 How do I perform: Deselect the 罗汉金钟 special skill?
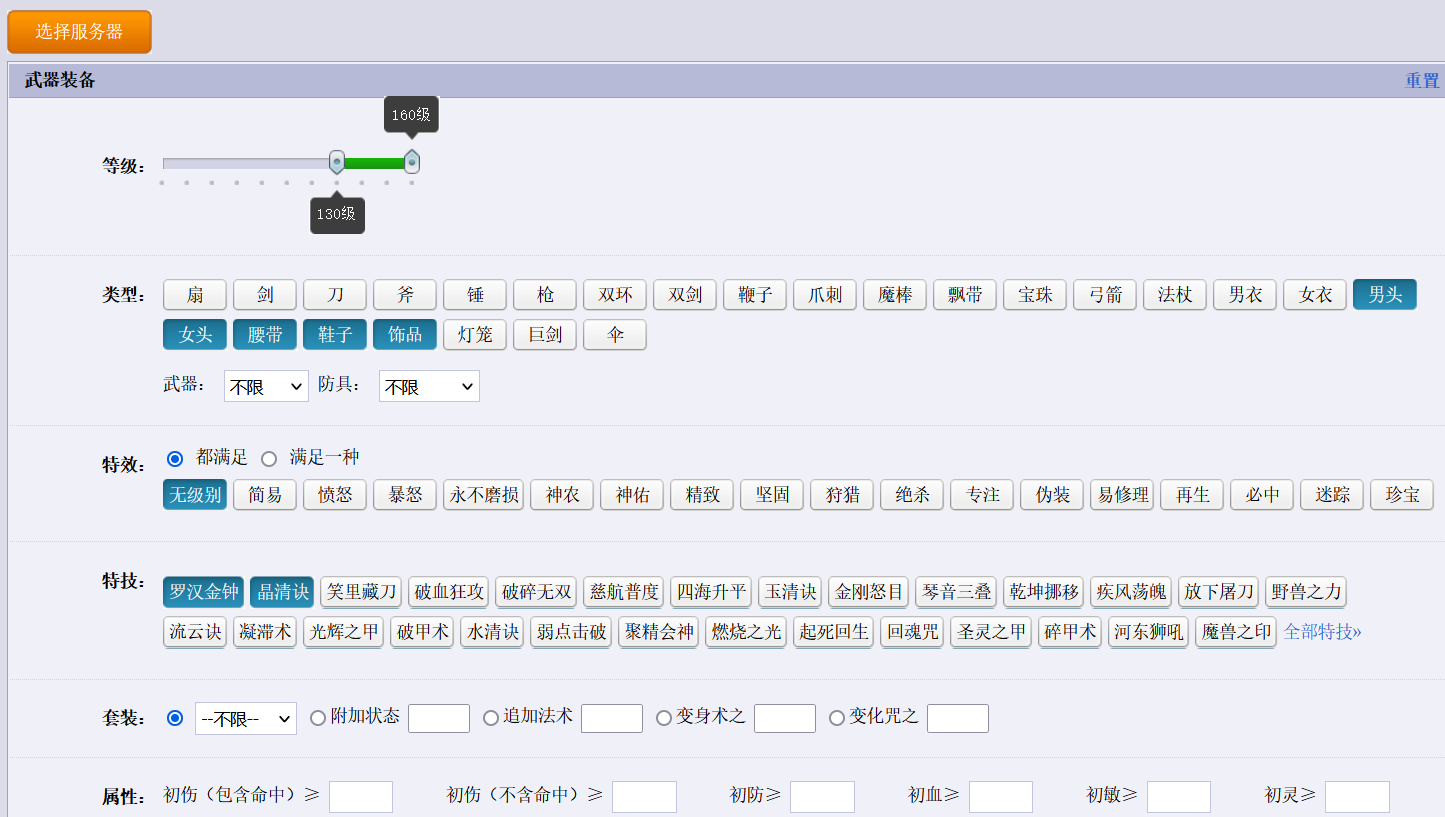pos(203,591)
